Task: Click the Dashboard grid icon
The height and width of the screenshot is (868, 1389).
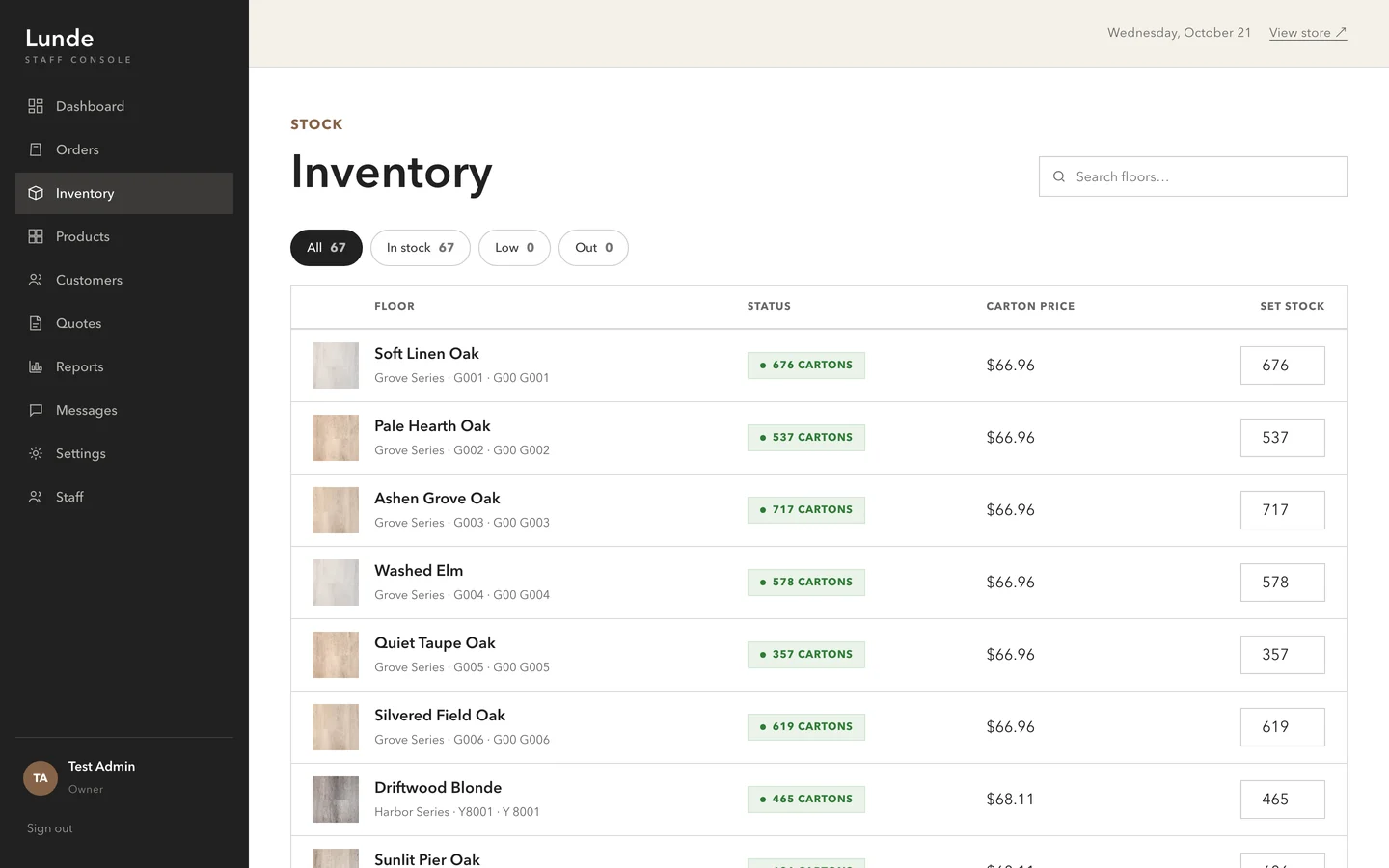Action: [x=36, y=106]
